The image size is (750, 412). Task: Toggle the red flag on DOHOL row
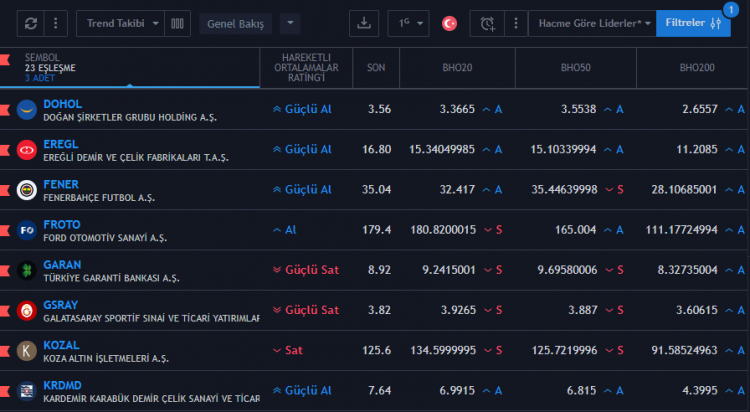click(x=5, y=110)
